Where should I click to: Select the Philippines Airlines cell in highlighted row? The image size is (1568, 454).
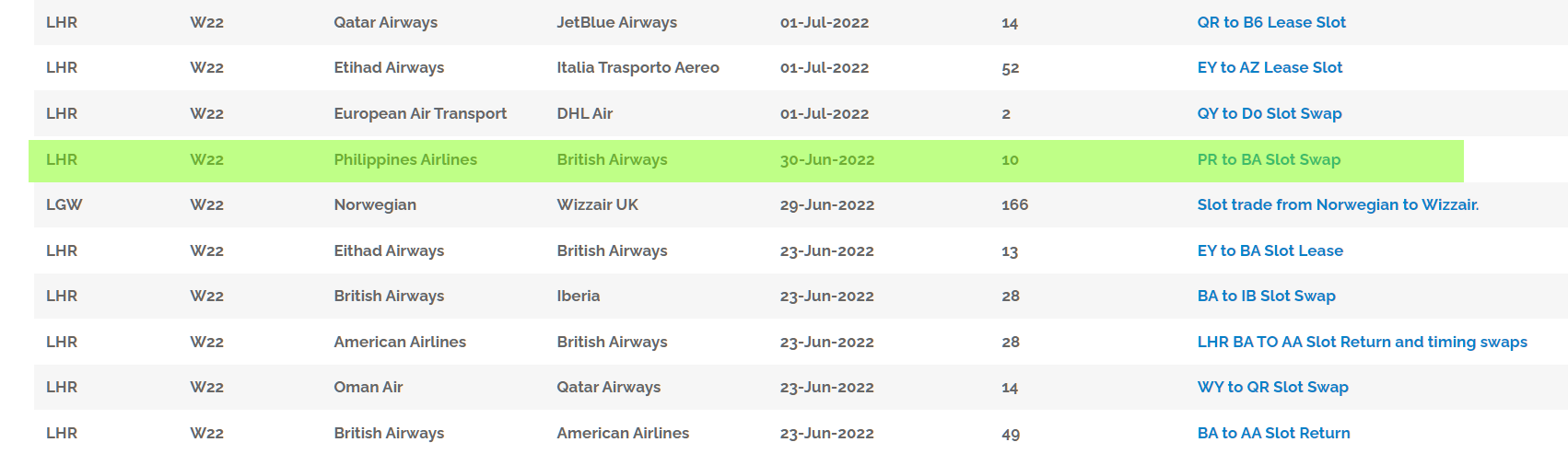(x=404, y=159)
